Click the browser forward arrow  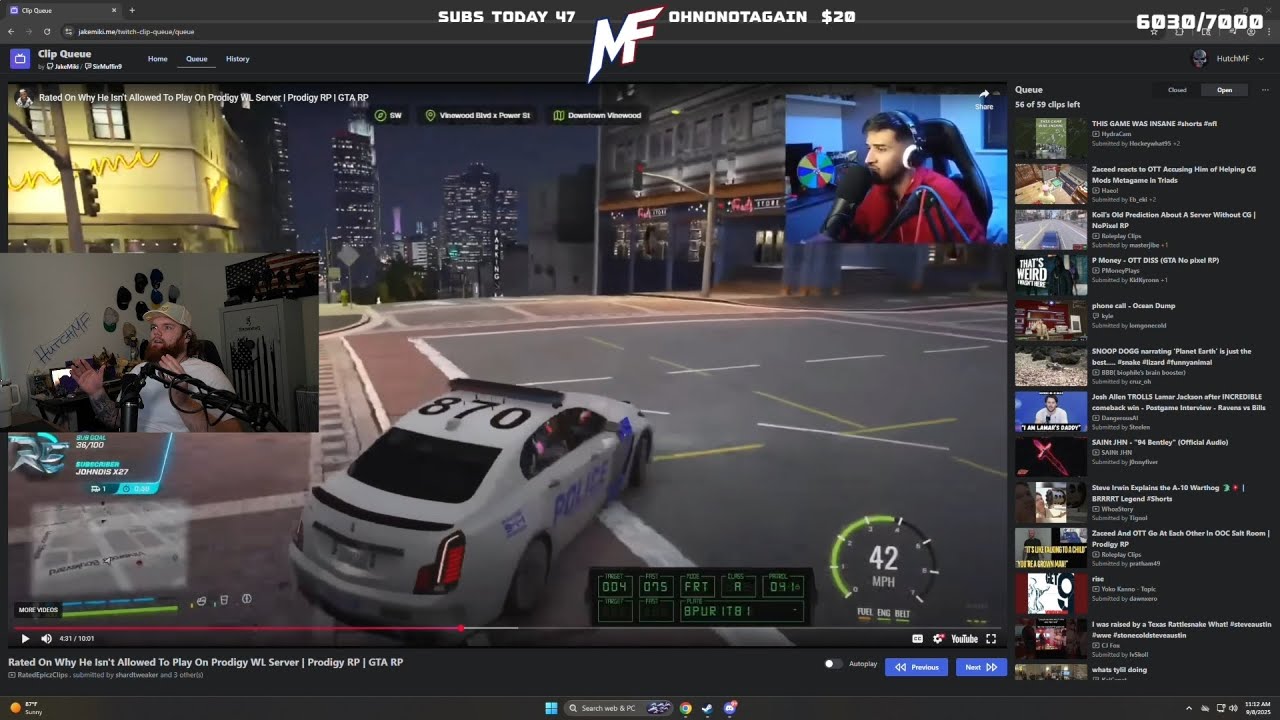29,32
